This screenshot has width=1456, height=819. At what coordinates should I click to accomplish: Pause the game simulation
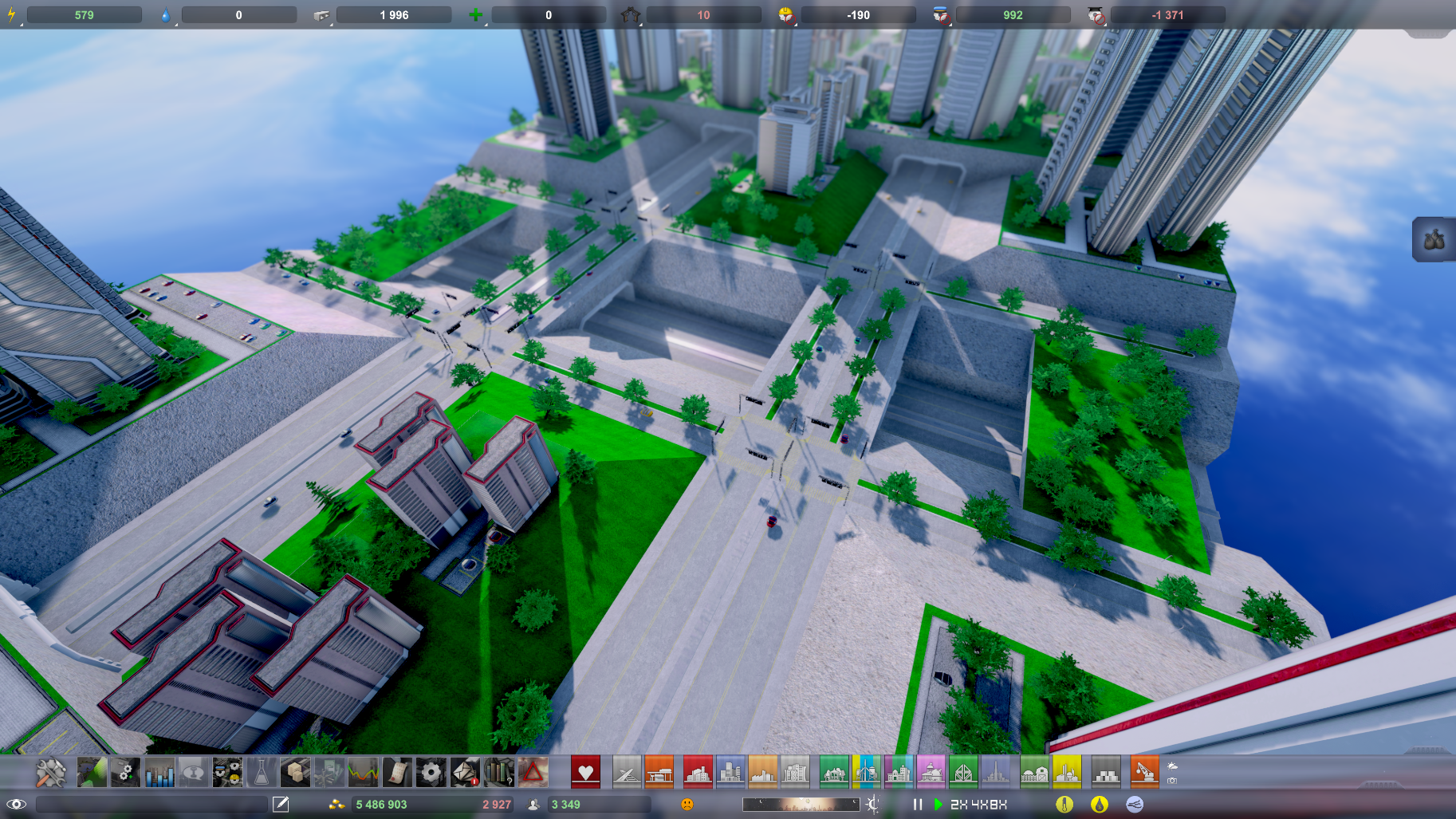point(918,804)
